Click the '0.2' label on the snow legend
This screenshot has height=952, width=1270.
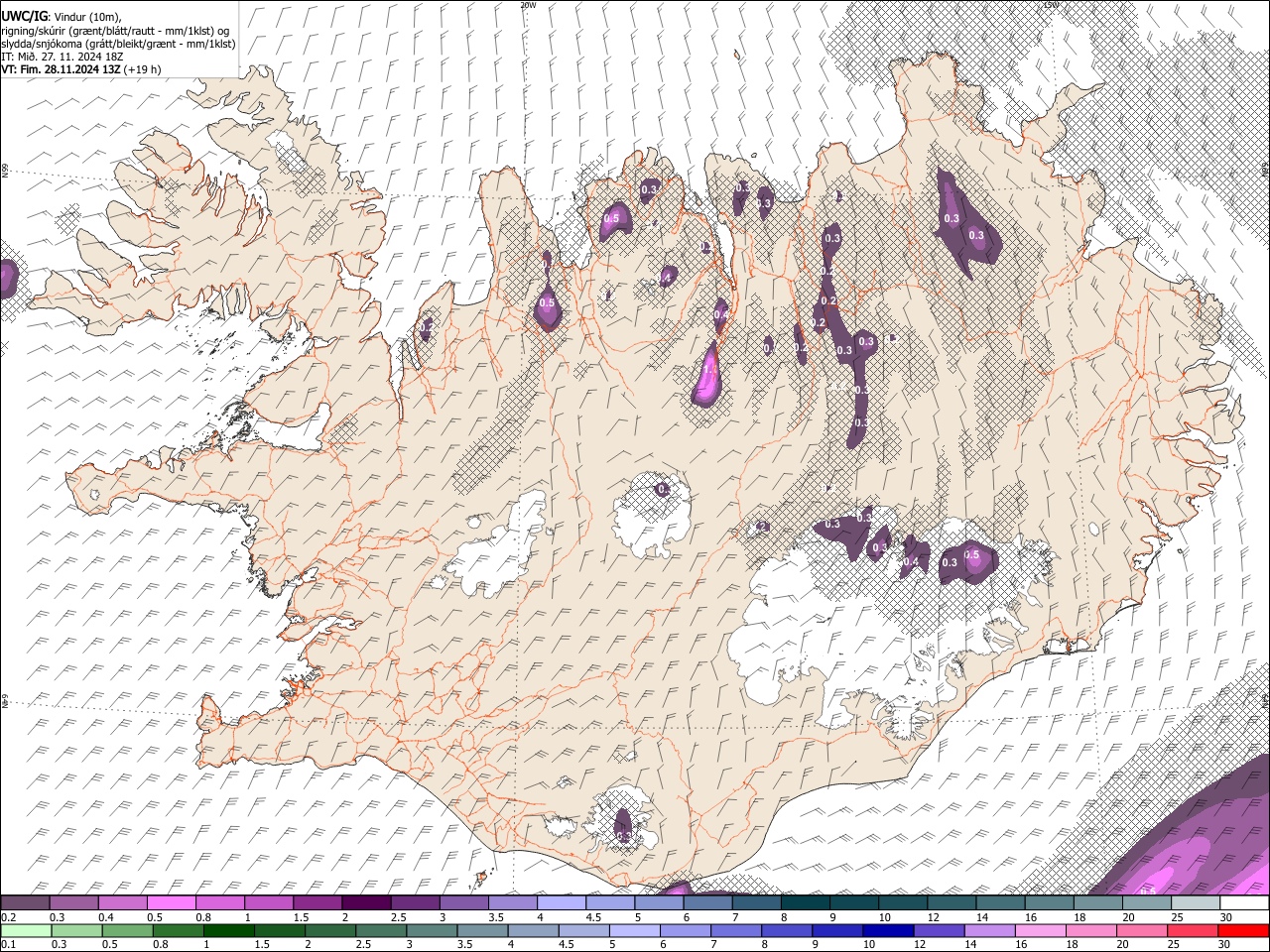[x=8, y=917]
